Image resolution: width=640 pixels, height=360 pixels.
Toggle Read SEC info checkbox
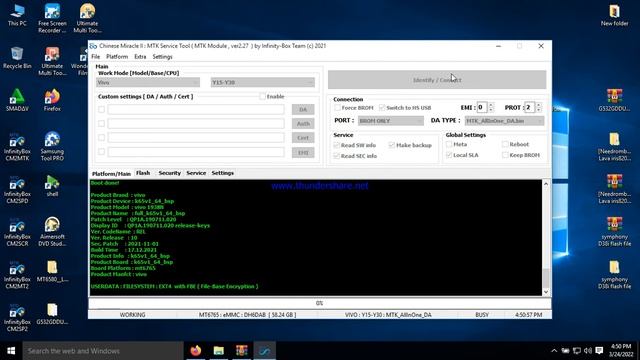(x=336, y=156)
